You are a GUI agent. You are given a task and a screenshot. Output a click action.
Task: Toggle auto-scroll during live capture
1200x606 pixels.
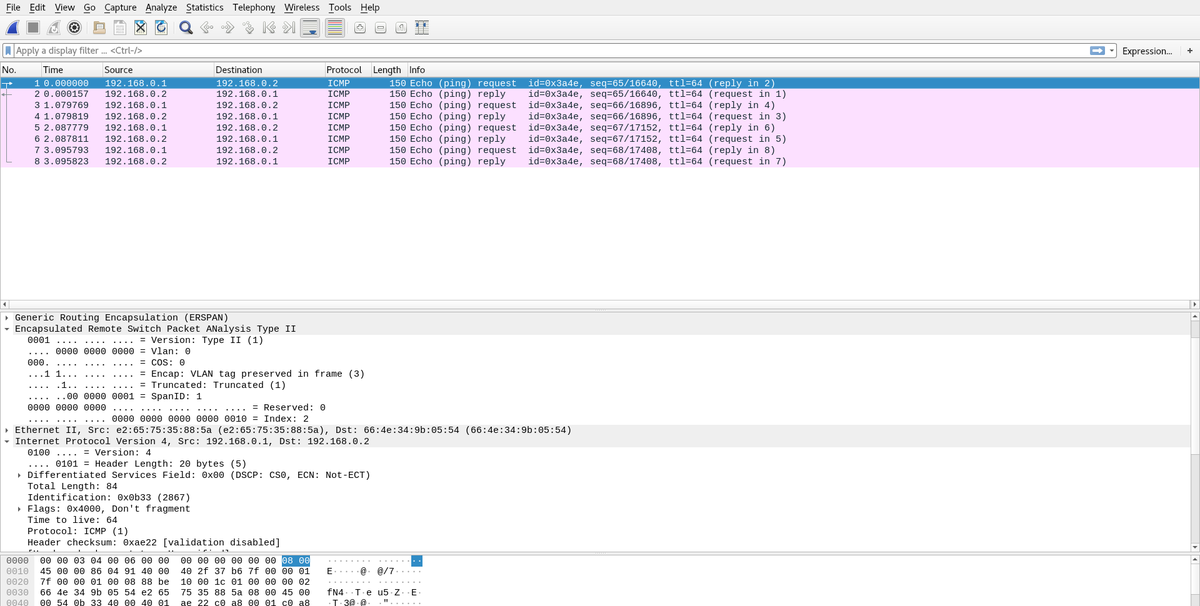coord(310,28)
